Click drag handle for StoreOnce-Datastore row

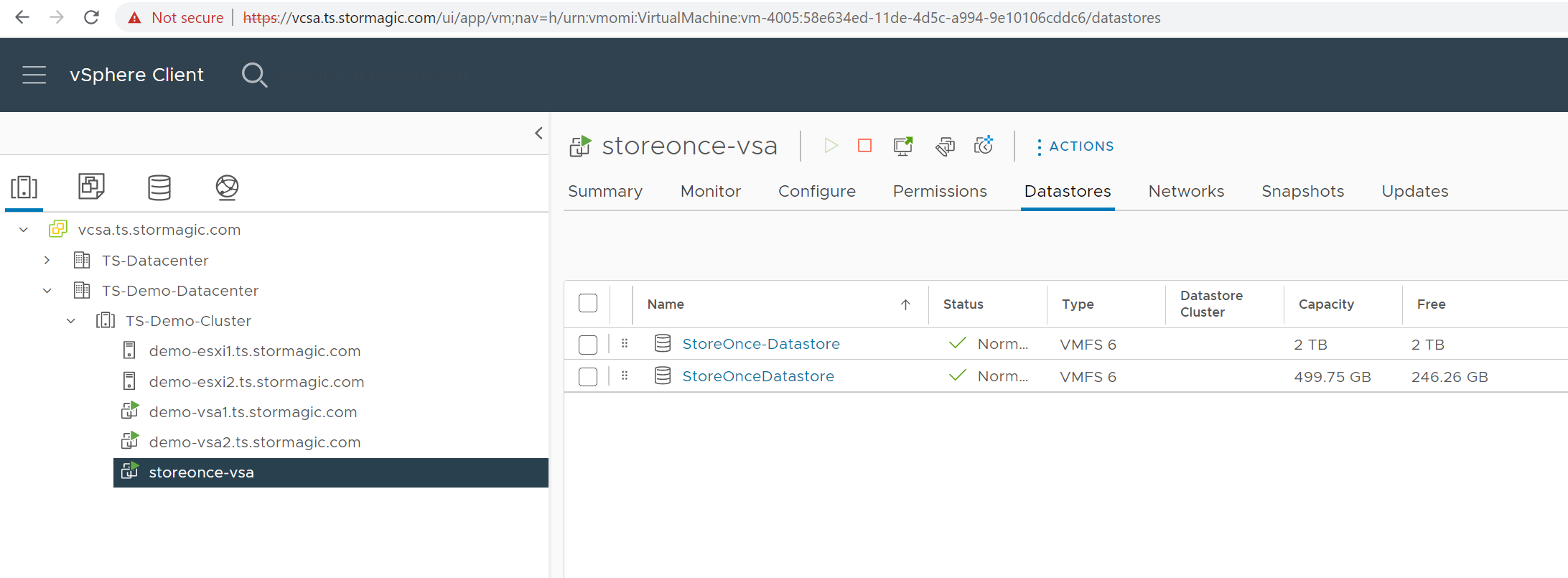coord(625,344)
